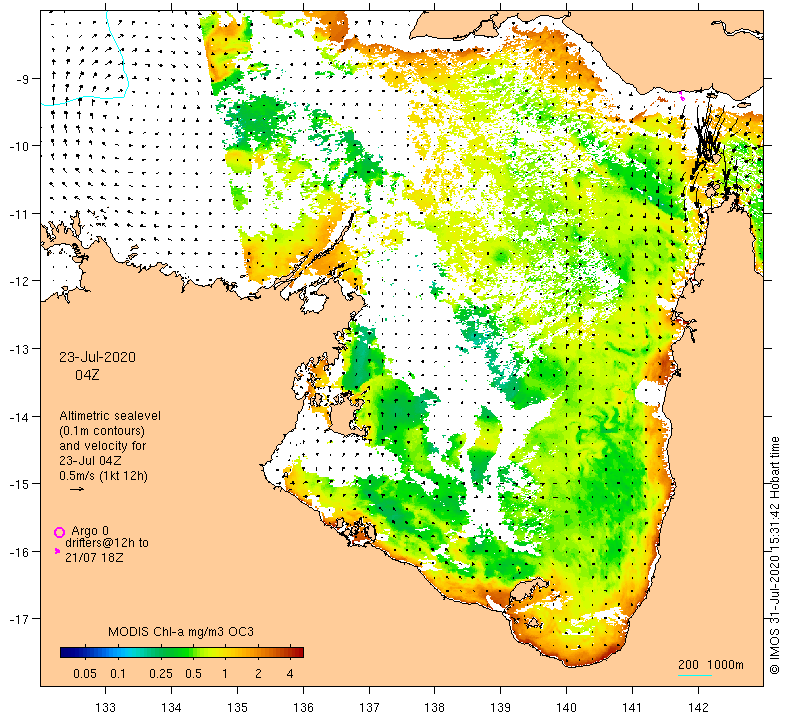Click the '21/07 18Z' legend text
Viewport: 792px width, 716px height.
tap(94, 558)
